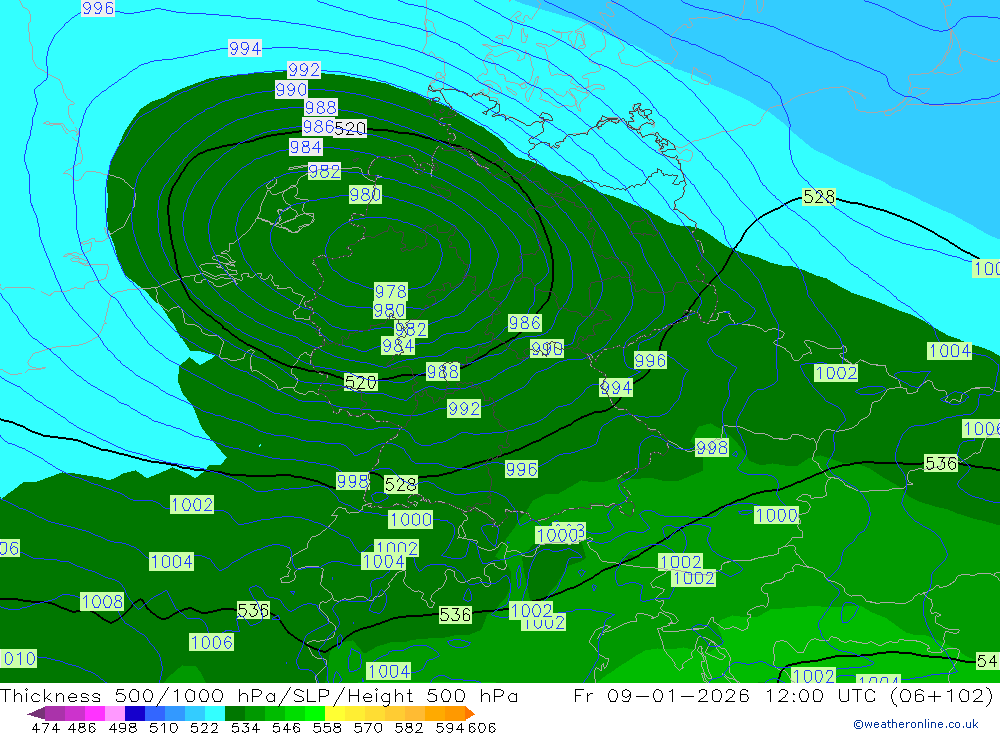This screenshot has height=733, width=1000.
Task: Click the 606 value at the legend end
Action: 481,727
